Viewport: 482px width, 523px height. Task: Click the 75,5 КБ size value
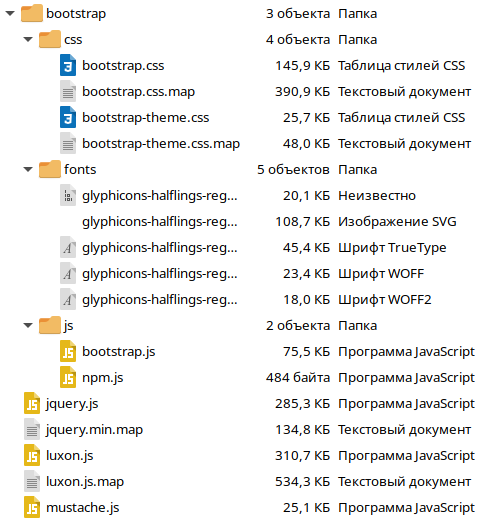[307, 352]
